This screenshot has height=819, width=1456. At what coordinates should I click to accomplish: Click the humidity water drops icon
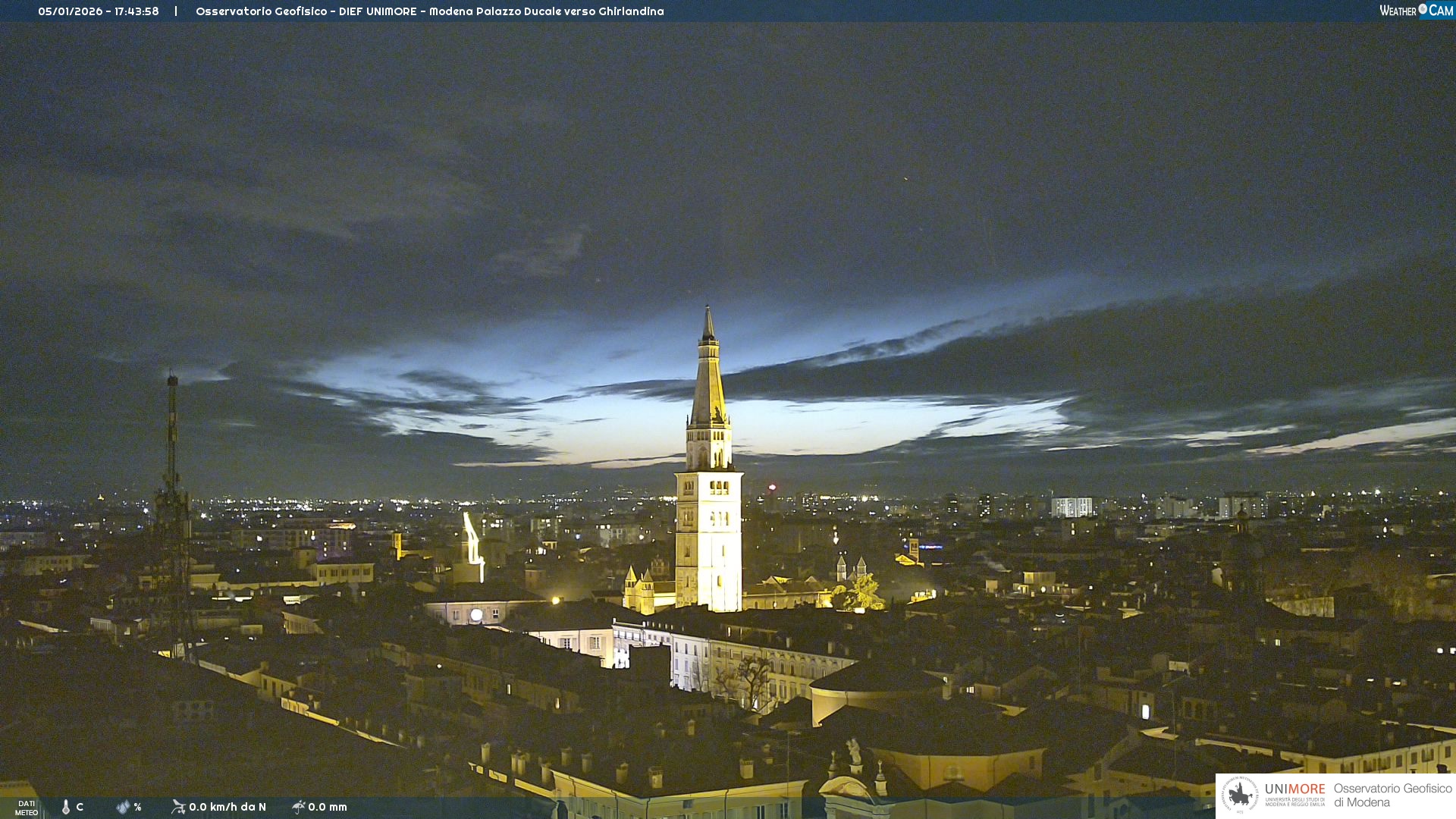123,807
